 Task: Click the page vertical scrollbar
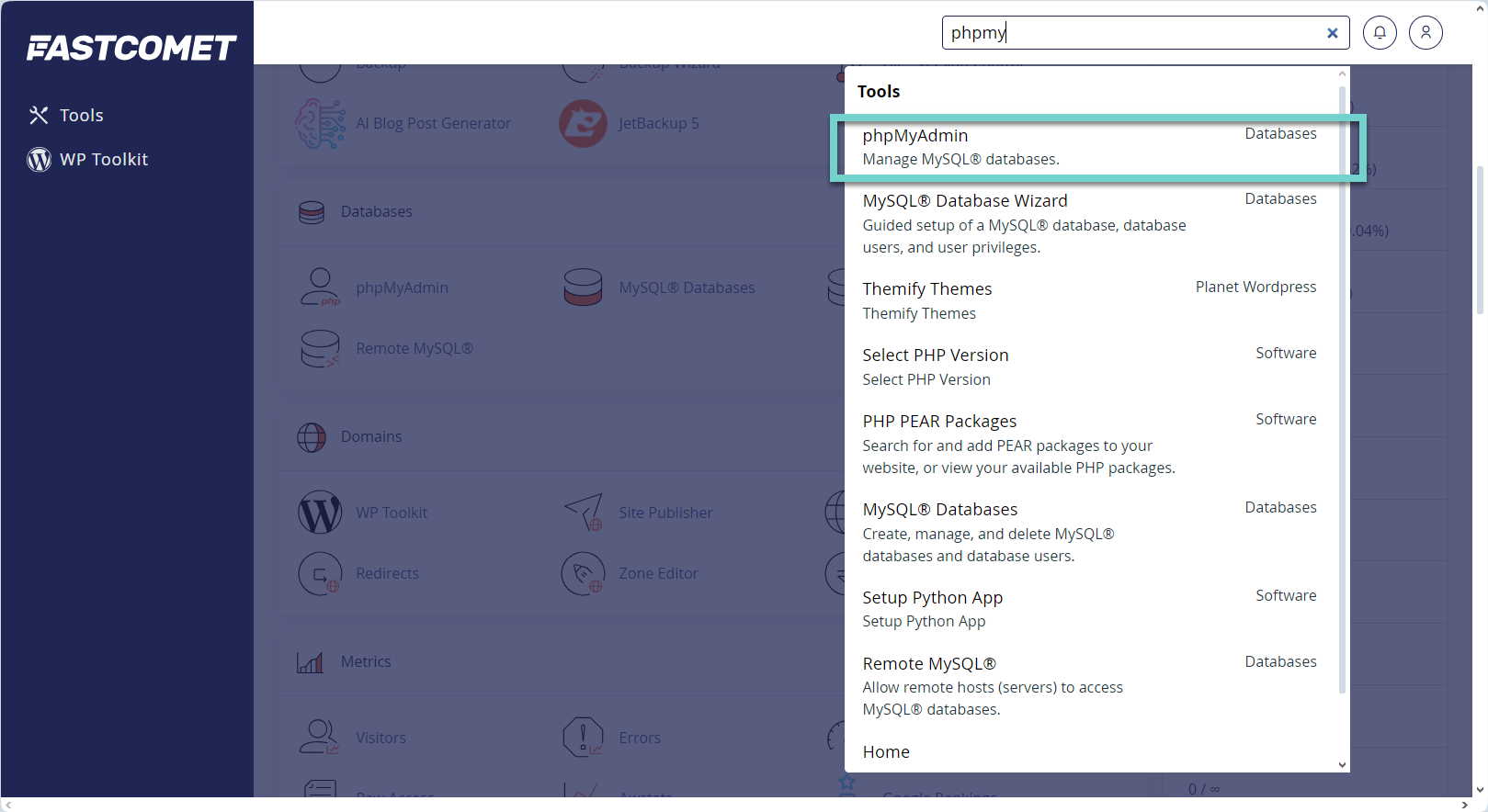[1480, 240]
